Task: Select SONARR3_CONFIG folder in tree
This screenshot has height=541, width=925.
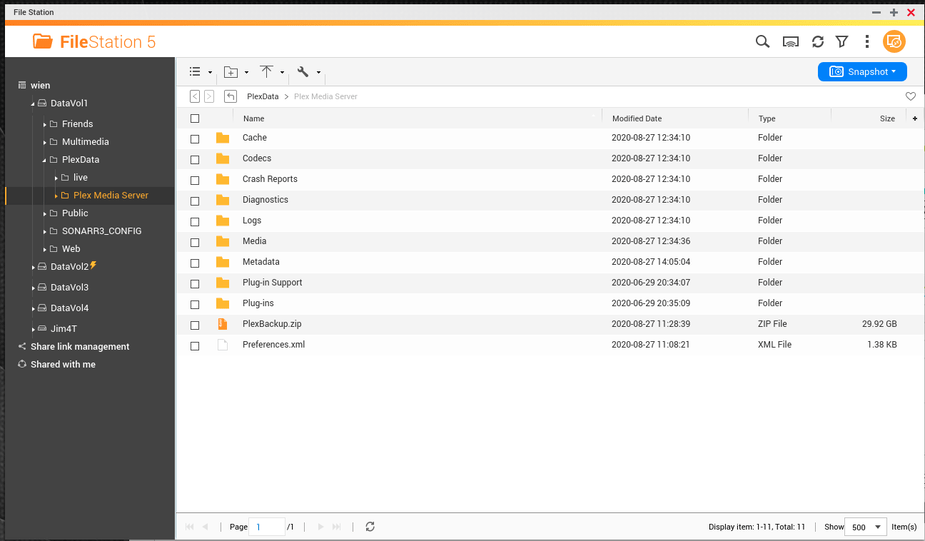Action: pyautogui.click(x=101, y=231)
